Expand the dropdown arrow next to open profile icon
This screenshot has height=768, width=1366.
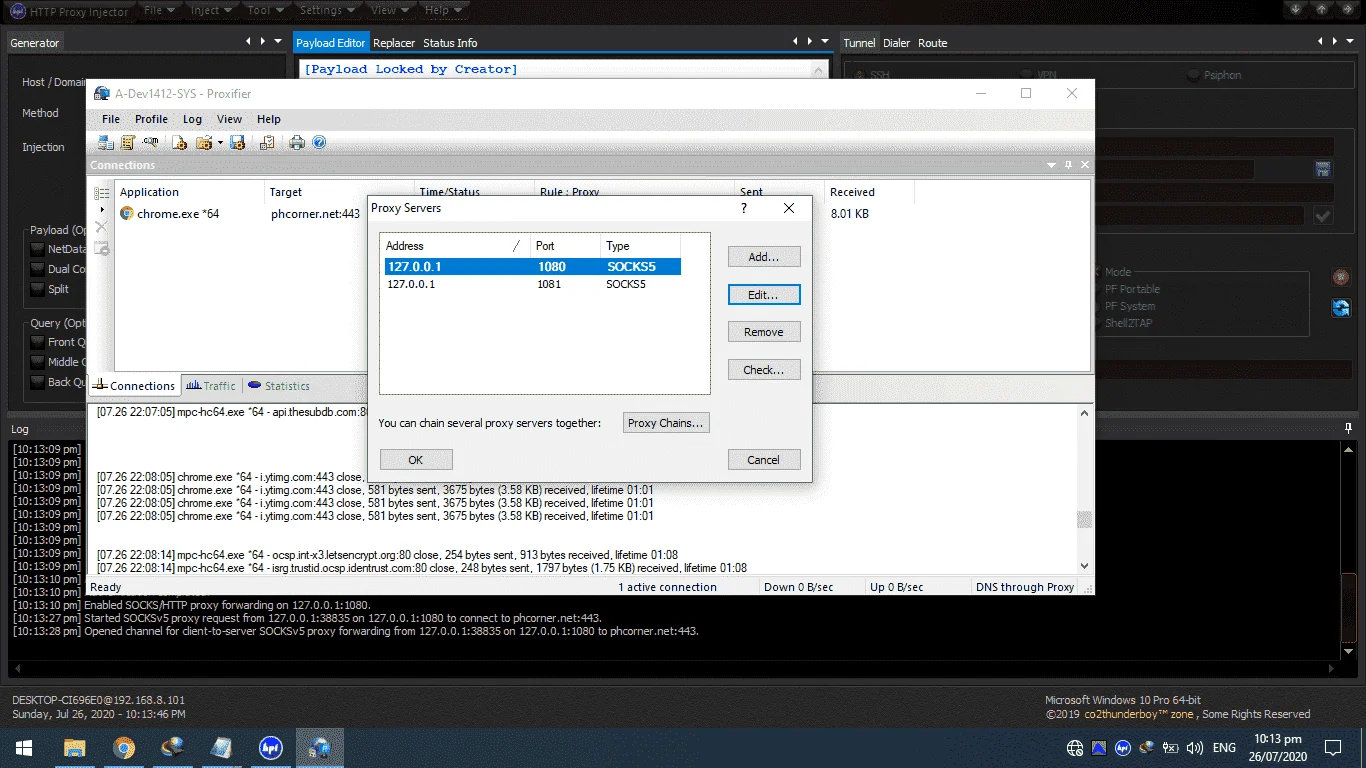pos(220,143)
